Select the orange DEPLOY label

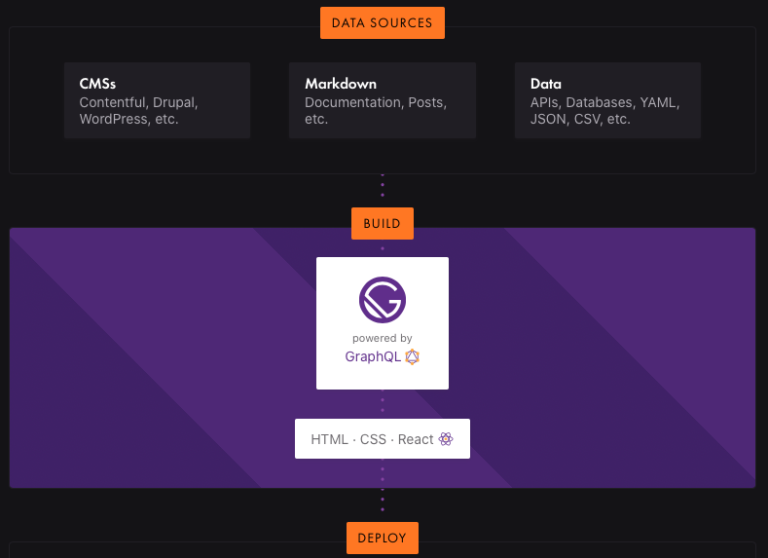coord(382,538)
